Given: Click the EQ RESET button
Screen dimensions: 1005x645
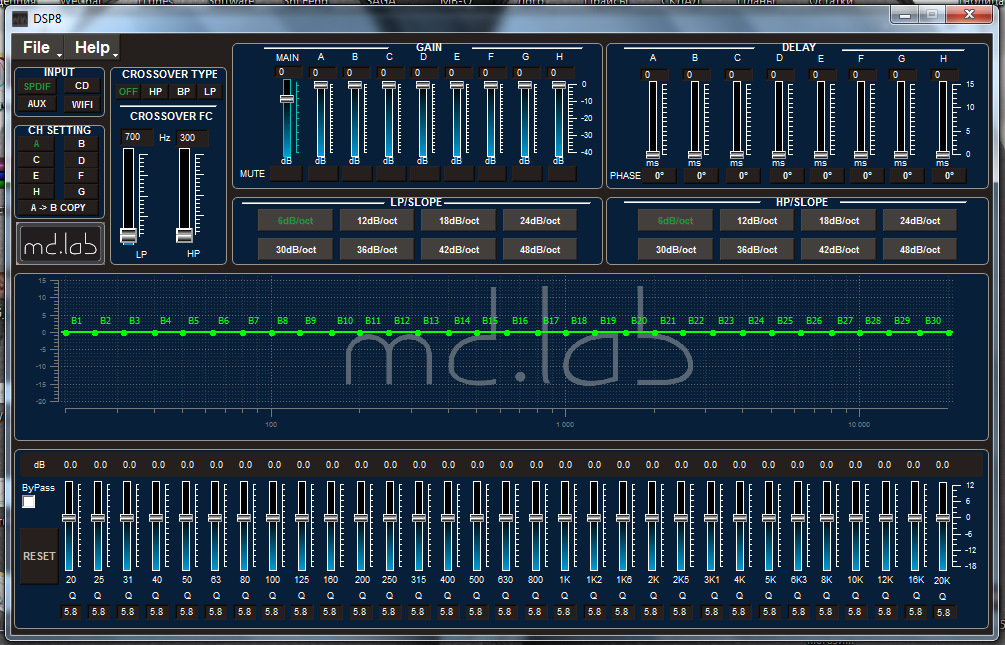Looking at the screenshot, I should [39, 556].
